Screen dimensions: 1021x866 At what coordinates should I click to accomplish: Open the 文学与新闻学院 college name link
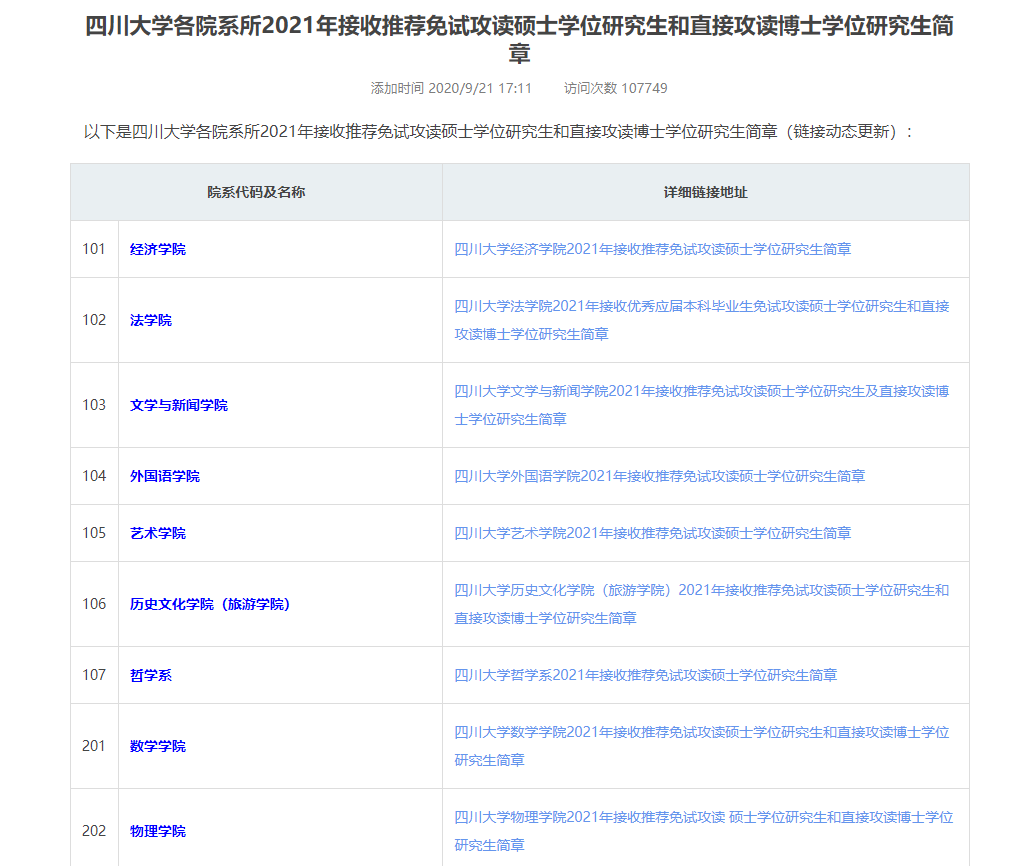pyautogui.click(x=178, y=405)
